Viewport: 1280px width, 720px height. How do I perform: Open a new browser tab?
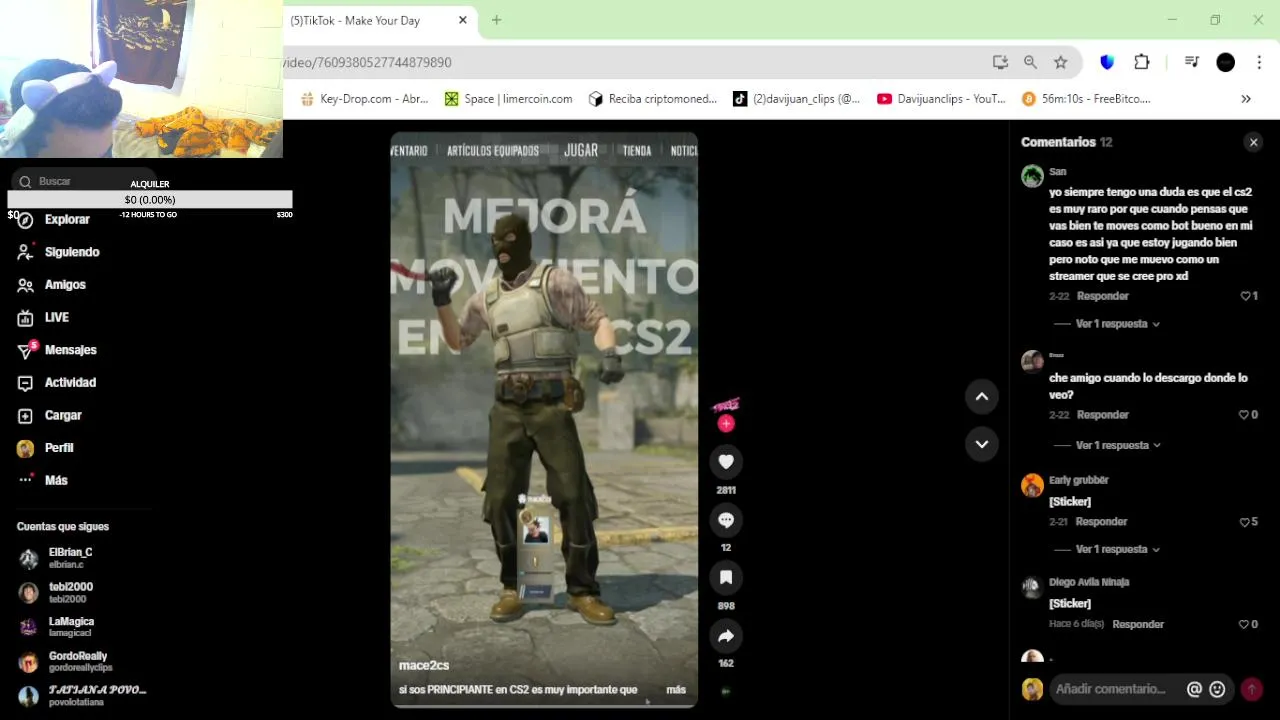tap(496, 20)
